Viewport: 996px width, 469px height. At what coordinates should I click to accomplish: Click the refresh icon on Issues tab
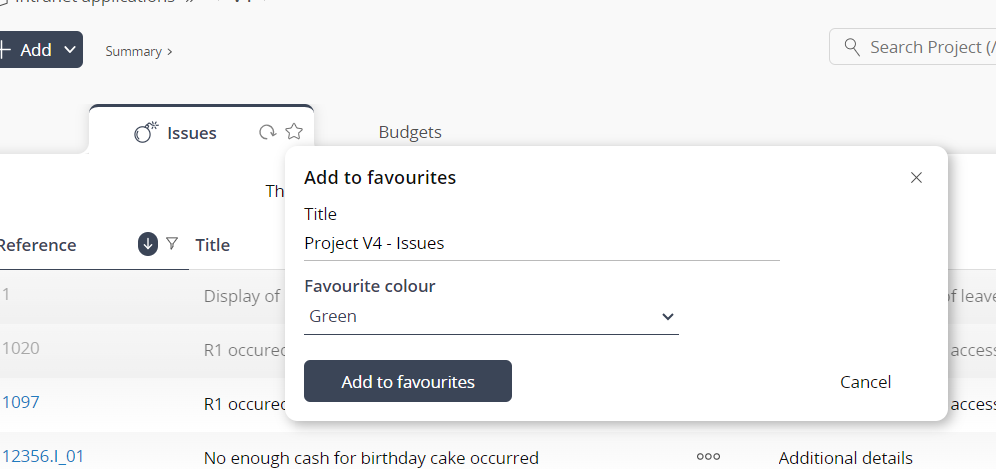pos(267,132)
